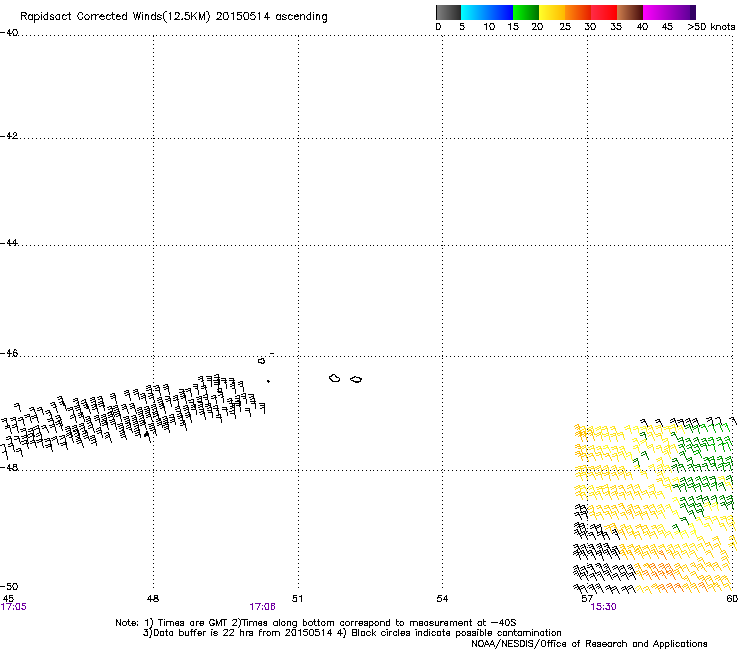Click the '54' longitude axis label
Image resolution: width=740 pixels, height=650 pixels.
tap(442, 599)
